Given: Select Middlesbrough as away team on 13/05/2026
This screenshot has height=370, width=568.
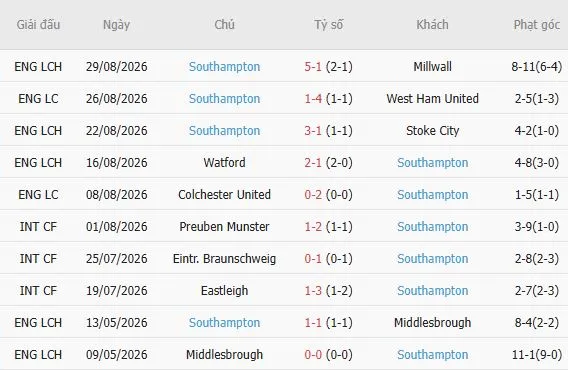Looking at the screenshot, I should 433,323.
